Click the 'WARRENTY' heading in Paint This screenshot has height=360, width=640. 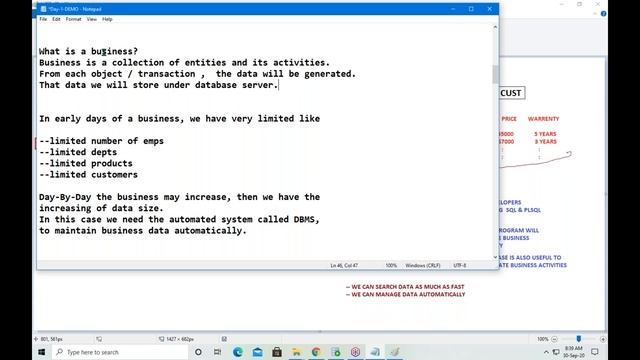point(543,119)
